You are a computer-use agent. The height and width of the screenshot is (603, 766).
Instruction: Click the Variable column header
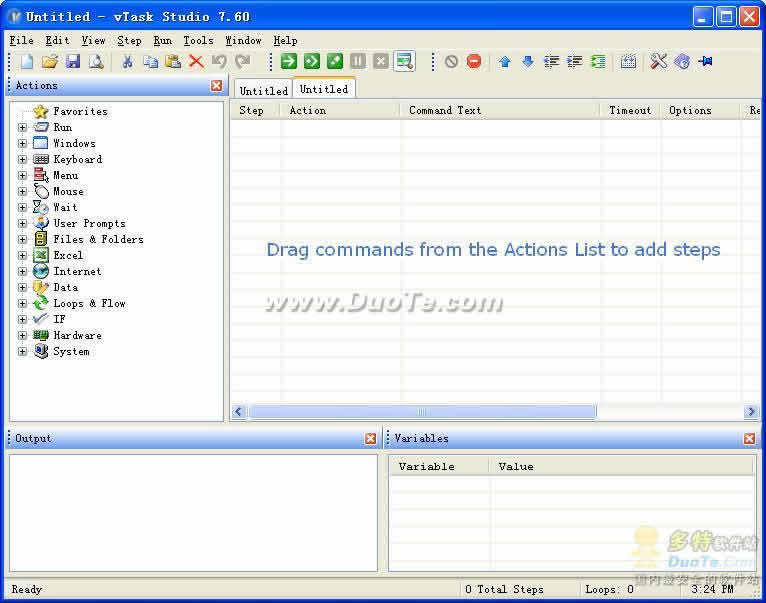click(439, 467)
